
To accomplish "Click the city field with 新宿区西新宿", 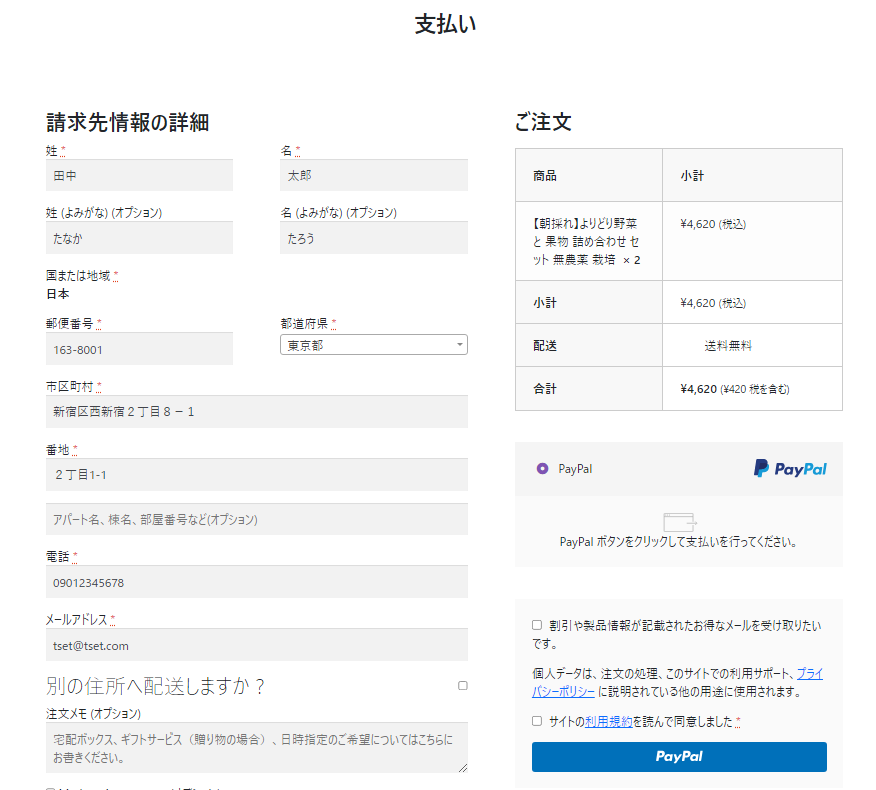I will point(256,411).
